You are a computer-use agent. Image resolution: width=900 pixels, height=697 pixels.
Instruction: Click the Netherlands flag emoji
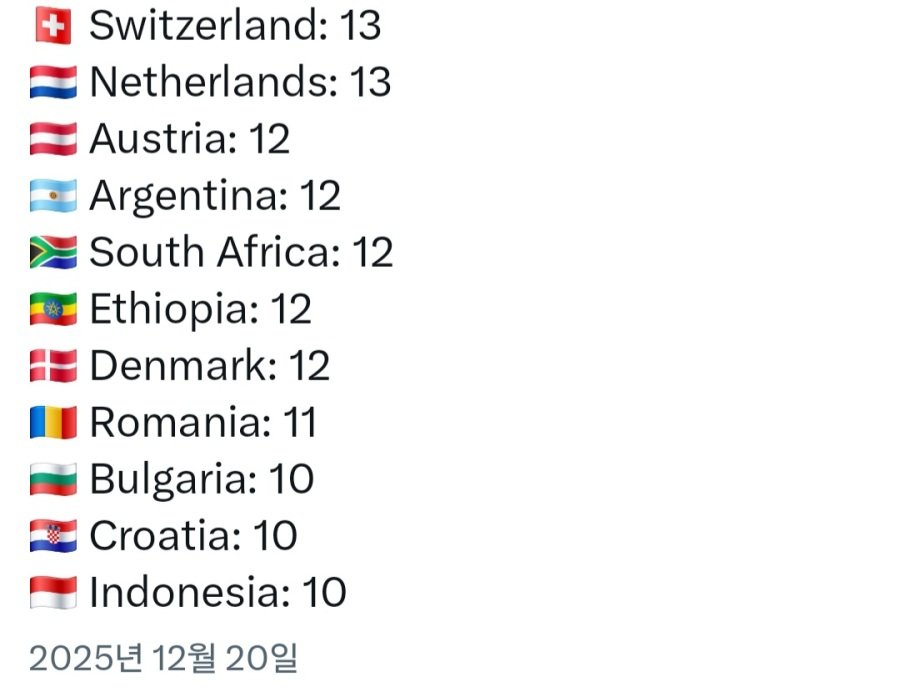(x=53, y=83)
